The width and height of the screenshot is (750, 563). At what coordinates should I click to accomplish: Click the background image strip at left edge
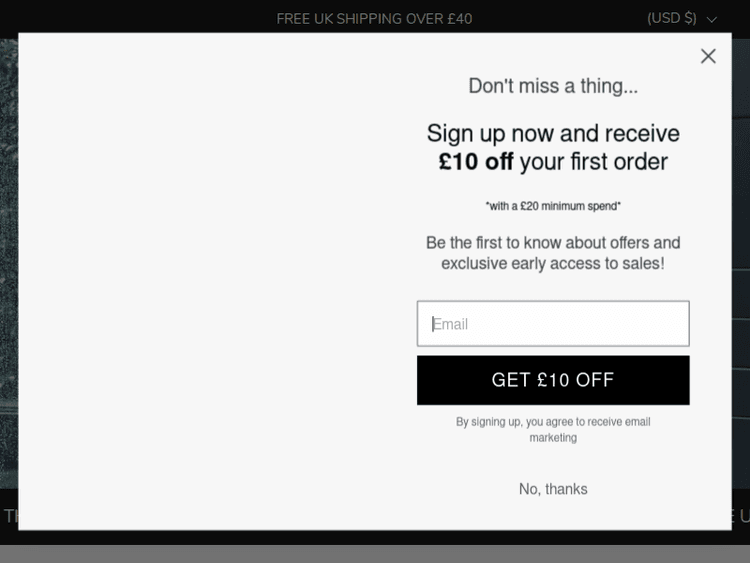[x=8, y=260]
